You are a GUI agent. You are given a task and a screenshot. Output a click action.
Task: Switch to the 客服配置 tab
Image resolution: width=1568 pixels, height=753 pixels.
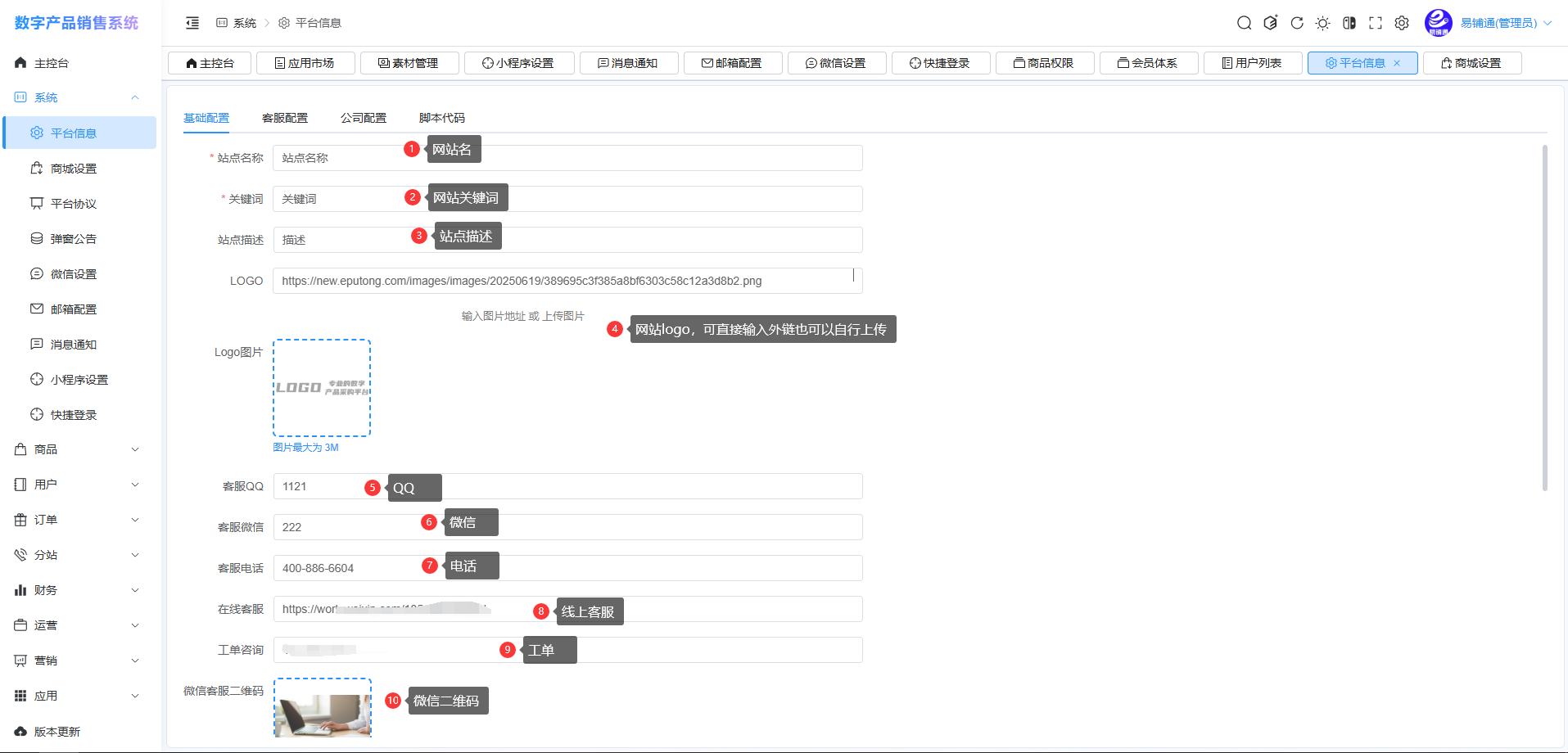(x=284, y=118)
